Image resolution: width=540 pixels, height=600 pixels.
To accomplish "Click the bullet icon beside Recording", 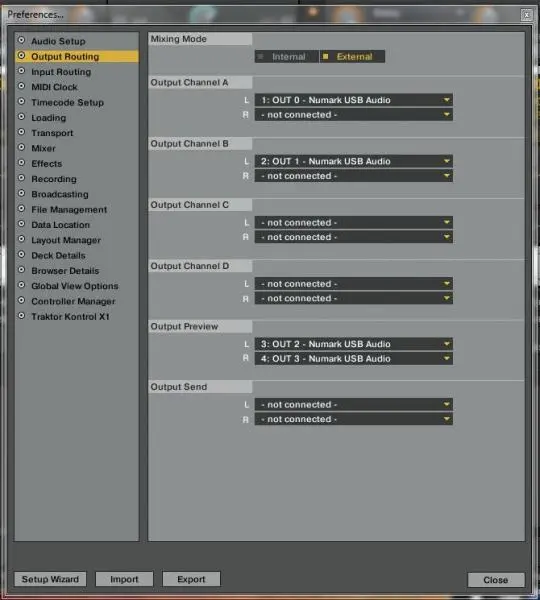I will pos(21,178).
